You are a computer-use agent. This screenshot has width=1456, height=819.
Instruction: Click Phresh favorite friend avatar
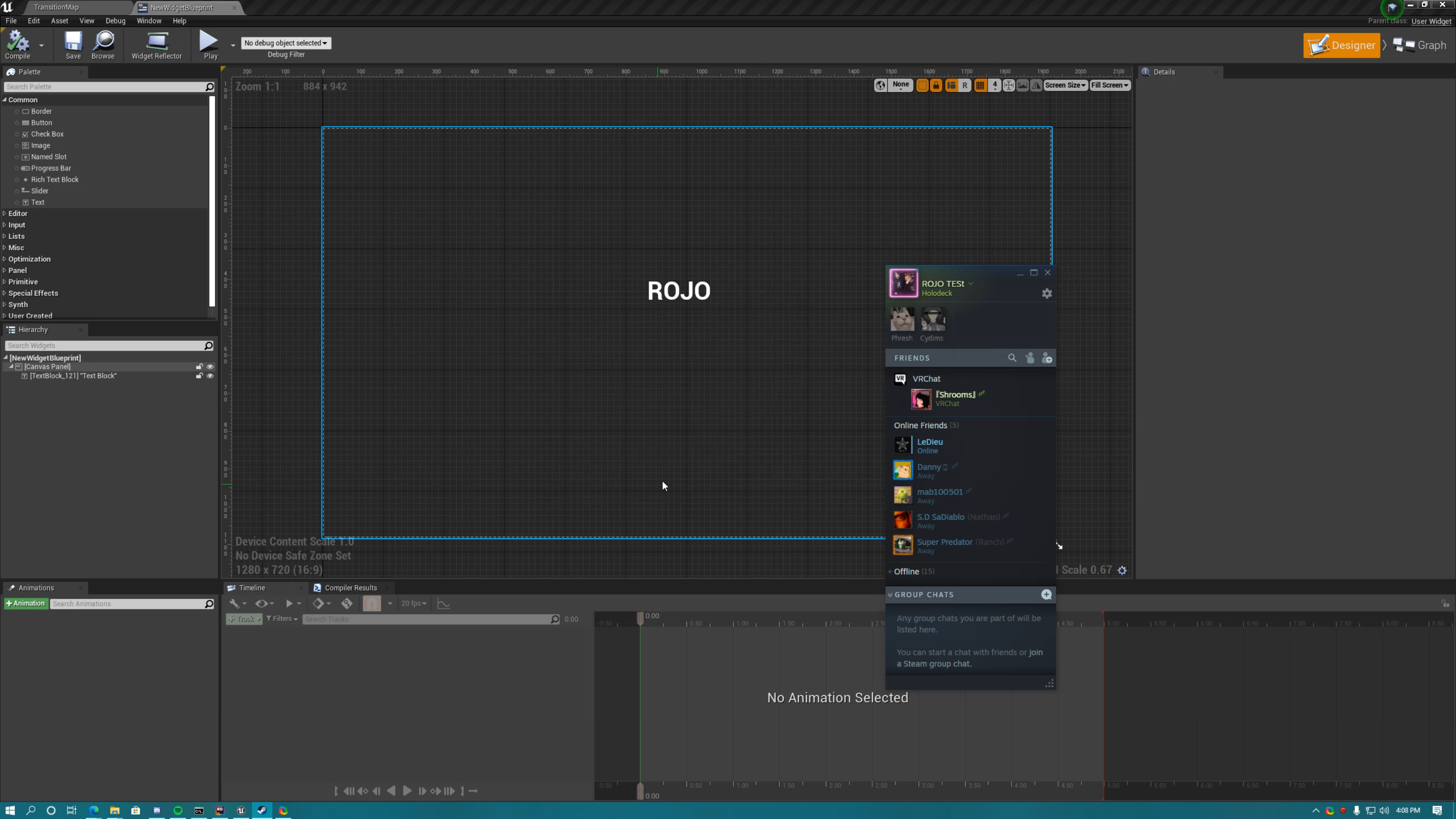click(902, 319)
